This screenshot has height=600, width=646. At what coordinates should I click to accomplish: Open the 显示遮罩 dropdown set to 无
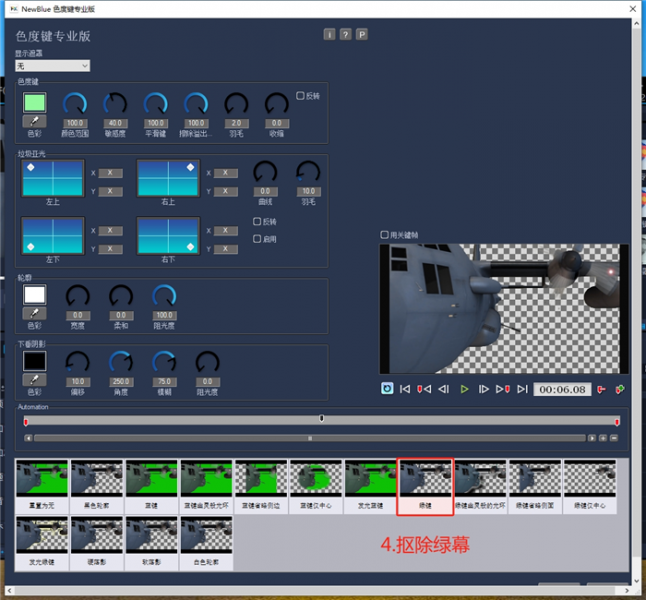click(52, 66)
